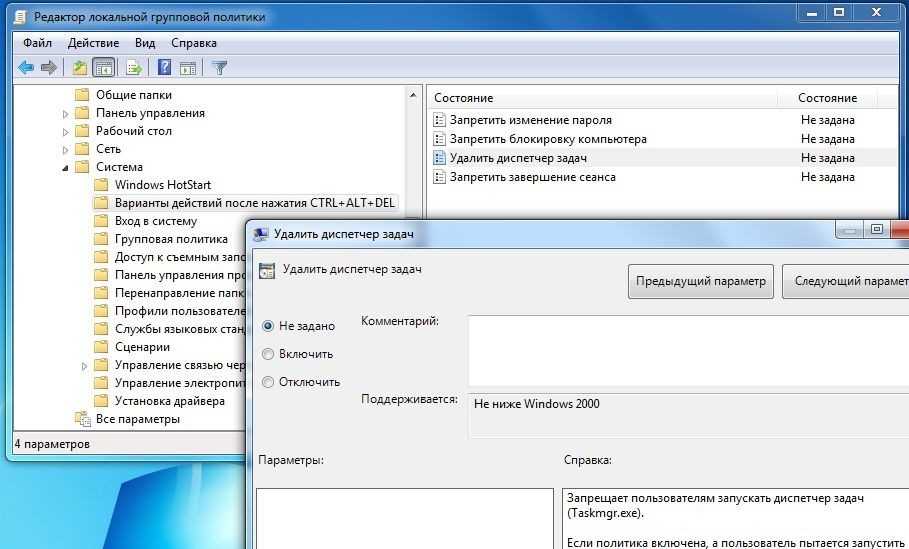Select the 'Управление электропитанием' tree item
909x549 pixels.
(x=180, y=383)
